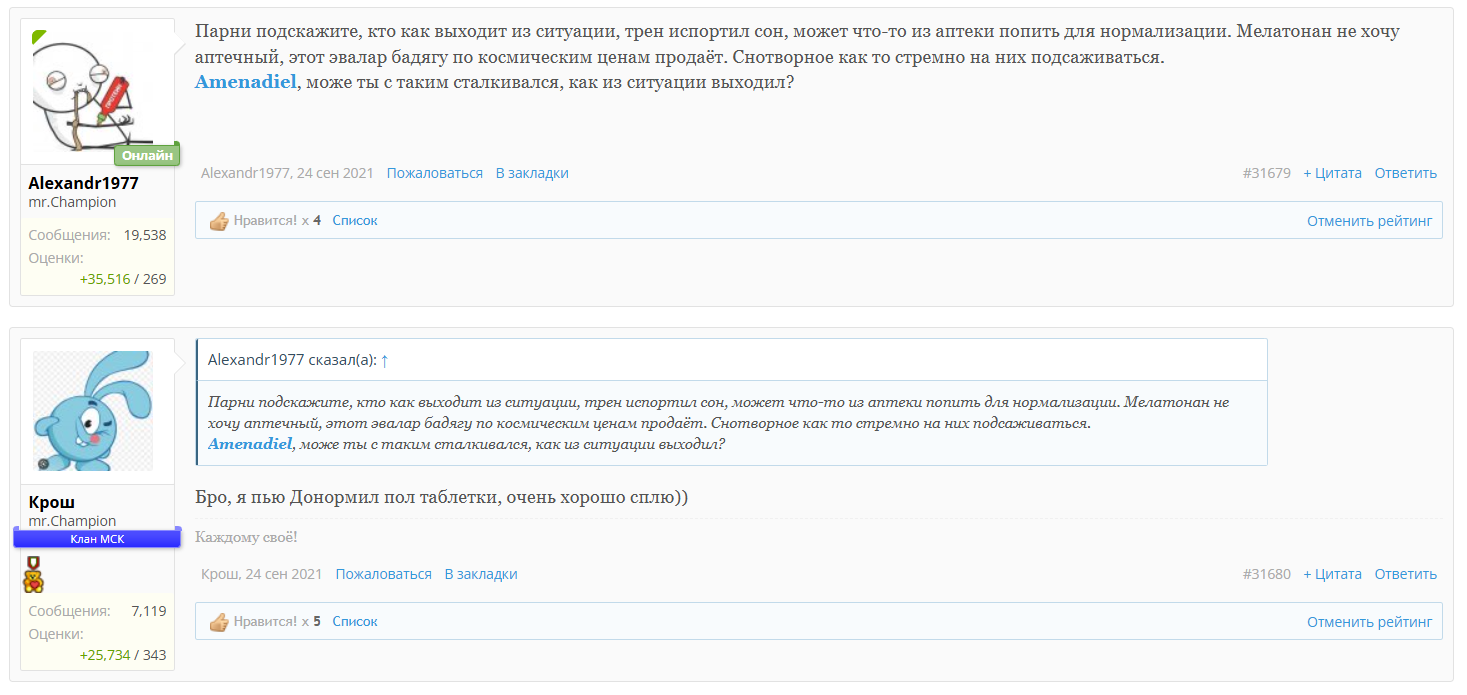Click message count 7,119

click(x=149, y=611)
